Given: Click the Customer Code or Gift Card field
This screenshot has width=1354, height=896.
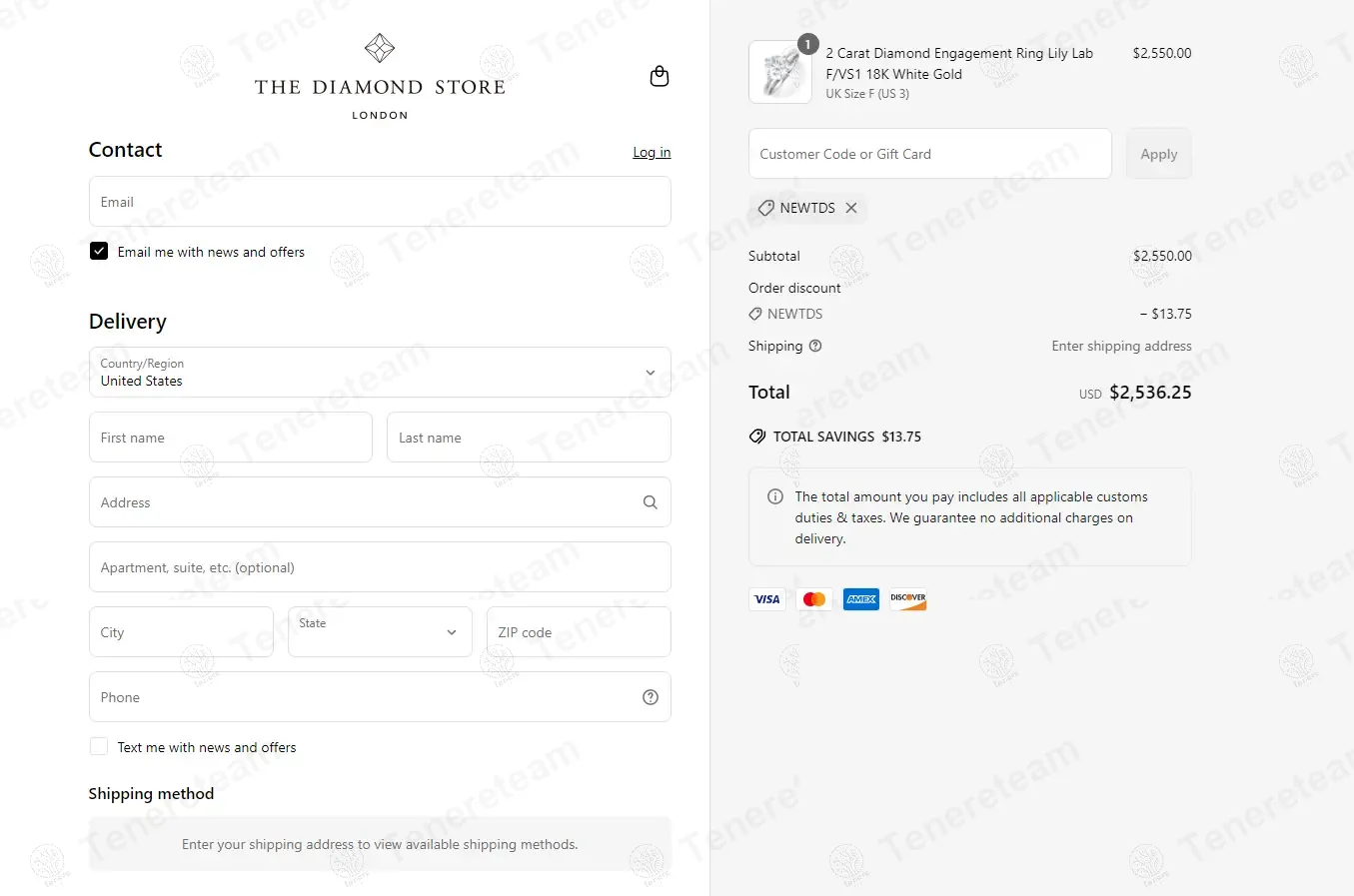Looking at the screenshot, I should point(929,154).
